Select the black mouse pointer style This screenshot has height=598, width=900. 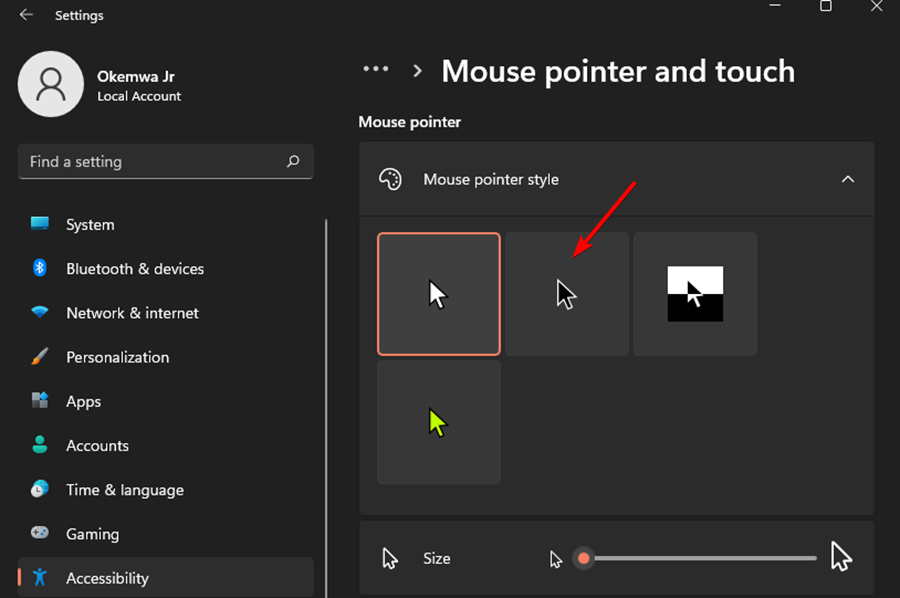[x=567, y=294]
